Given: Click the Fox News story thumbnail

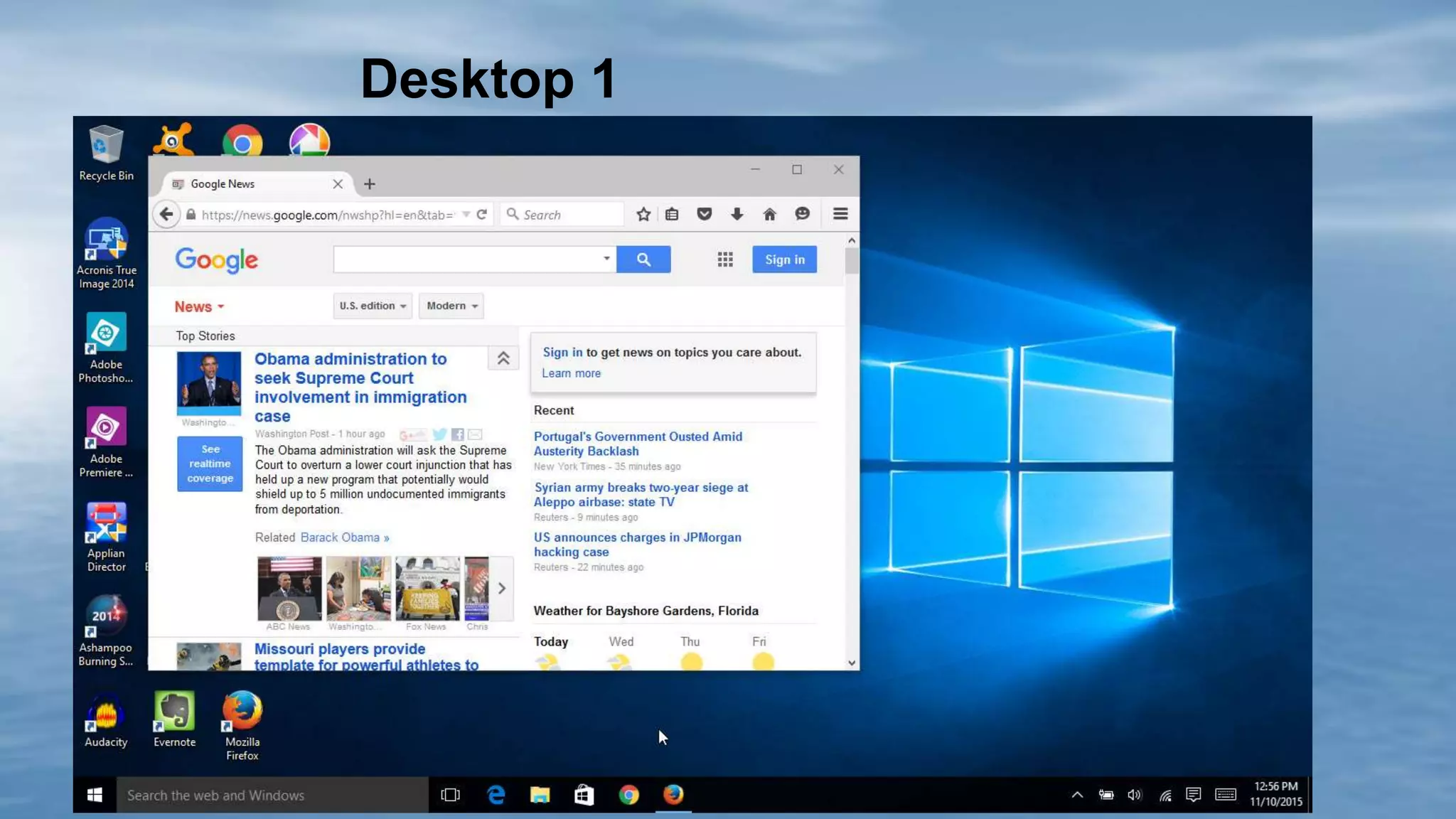Looking at the screenshot, I should pos(427,589).
